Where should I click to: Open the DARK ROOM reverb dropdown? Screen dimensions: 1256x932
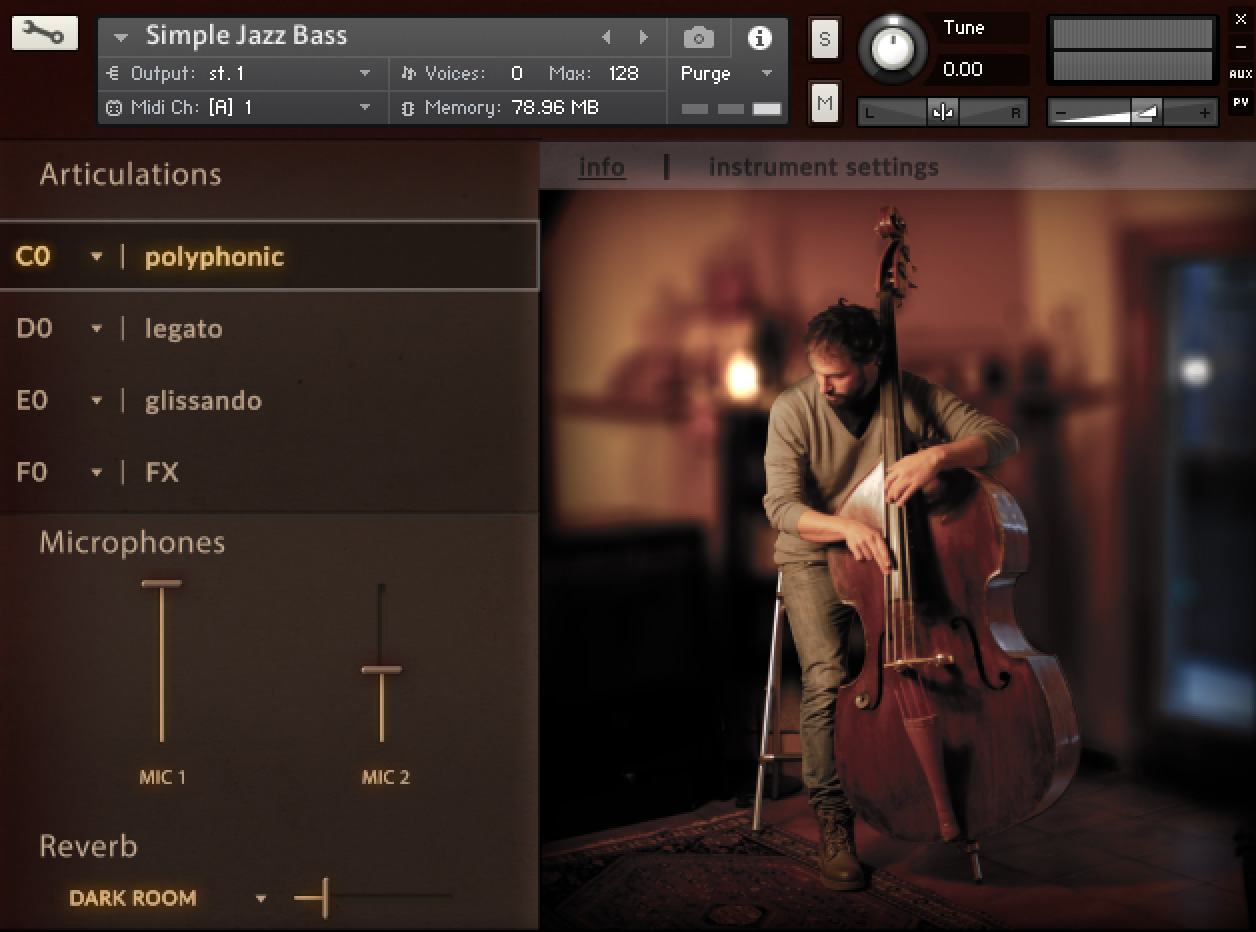(260, 898)
